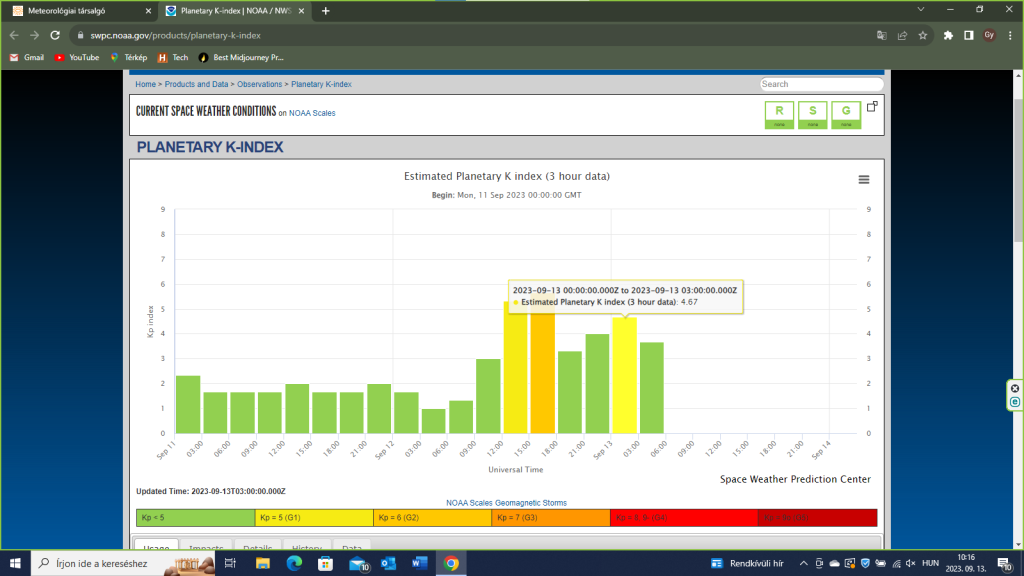Open the chart hamburger context menu
The height and width of the screenshot is (576, 1024).
(864, 179)
